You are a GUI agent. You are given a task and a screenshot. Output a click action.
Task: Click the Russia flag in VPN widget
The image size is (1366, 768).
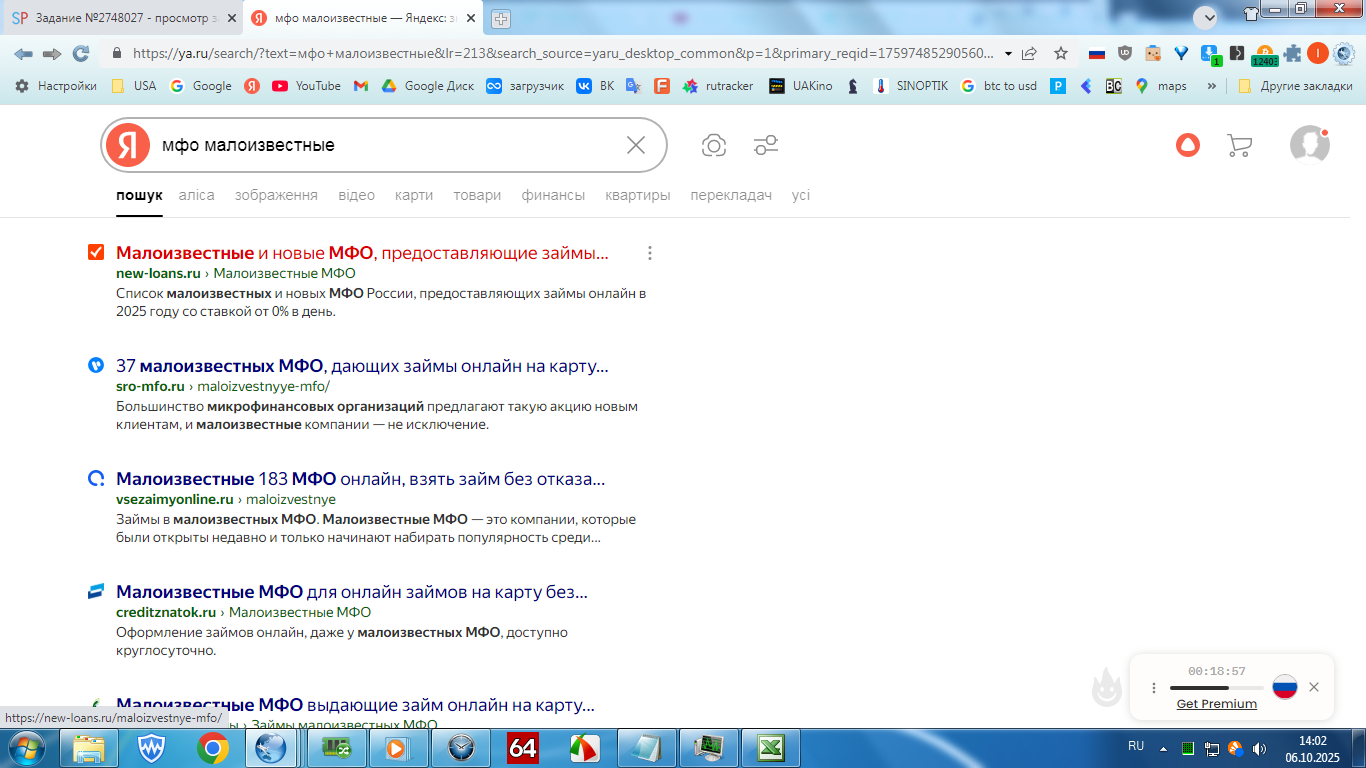tap(1285, 687)
